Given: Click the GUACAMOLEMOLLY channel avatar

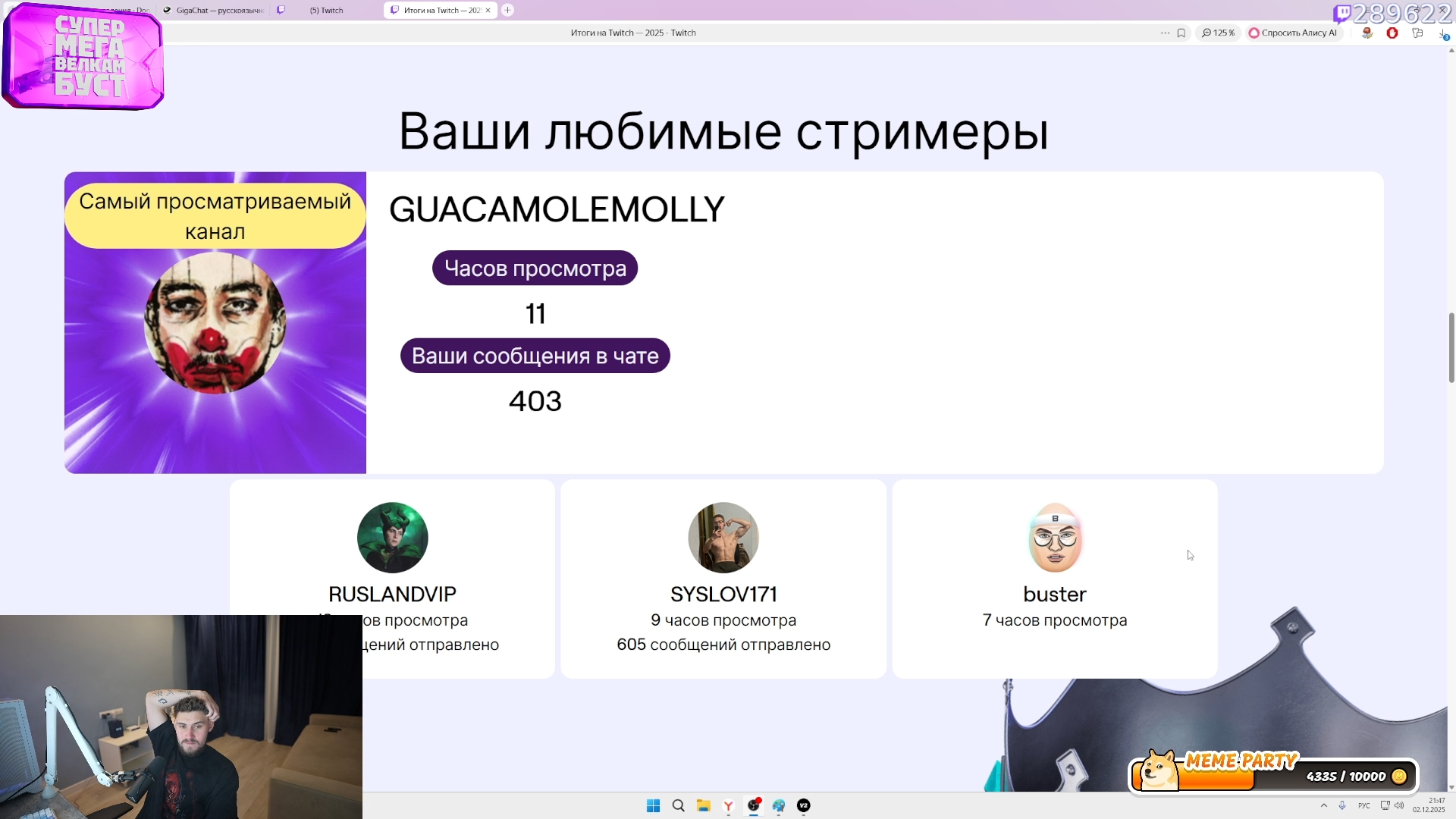Looking at the screenshot, I should [215, 323].
